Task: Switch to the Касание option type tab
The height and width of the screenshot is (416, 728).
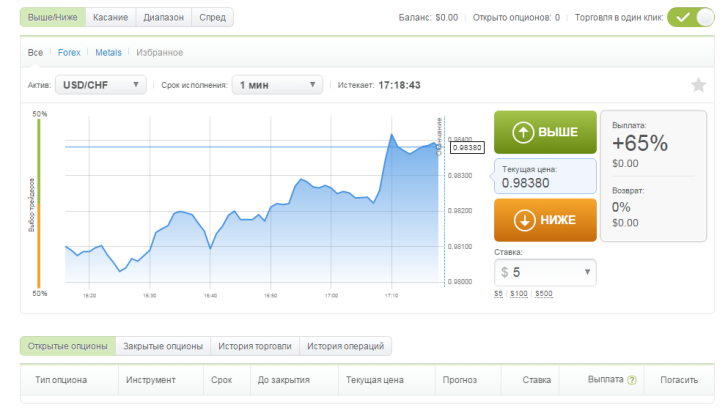Action: (x=109, y=17)
